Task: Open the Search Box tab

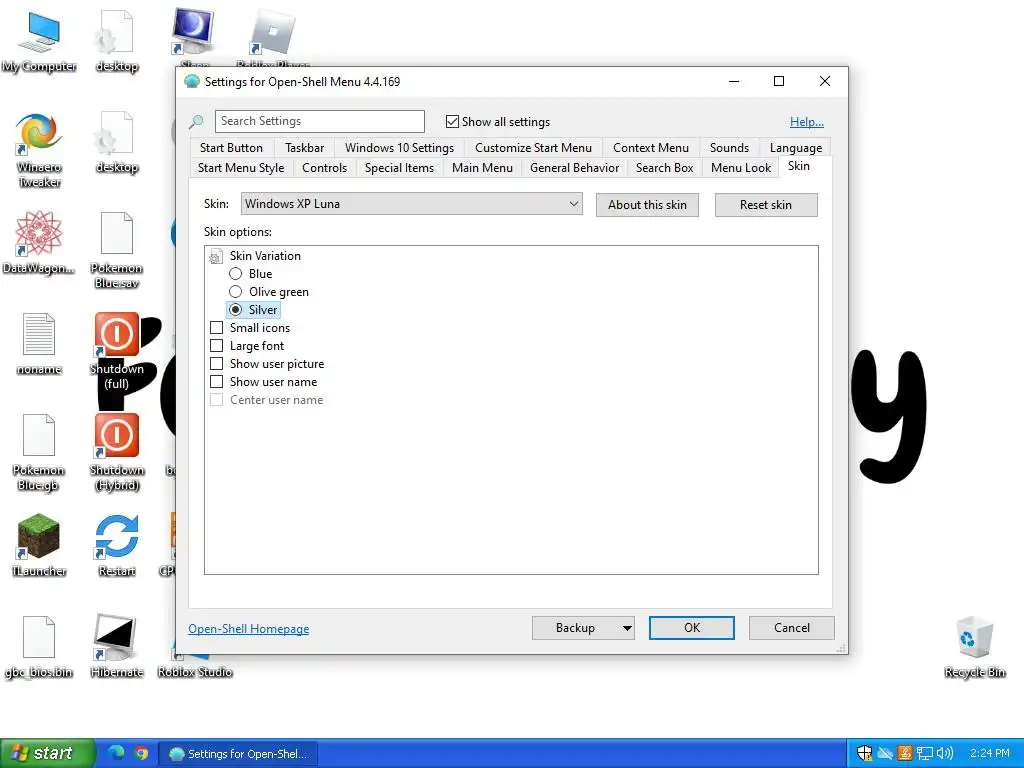Action: [x=664, y=168]
